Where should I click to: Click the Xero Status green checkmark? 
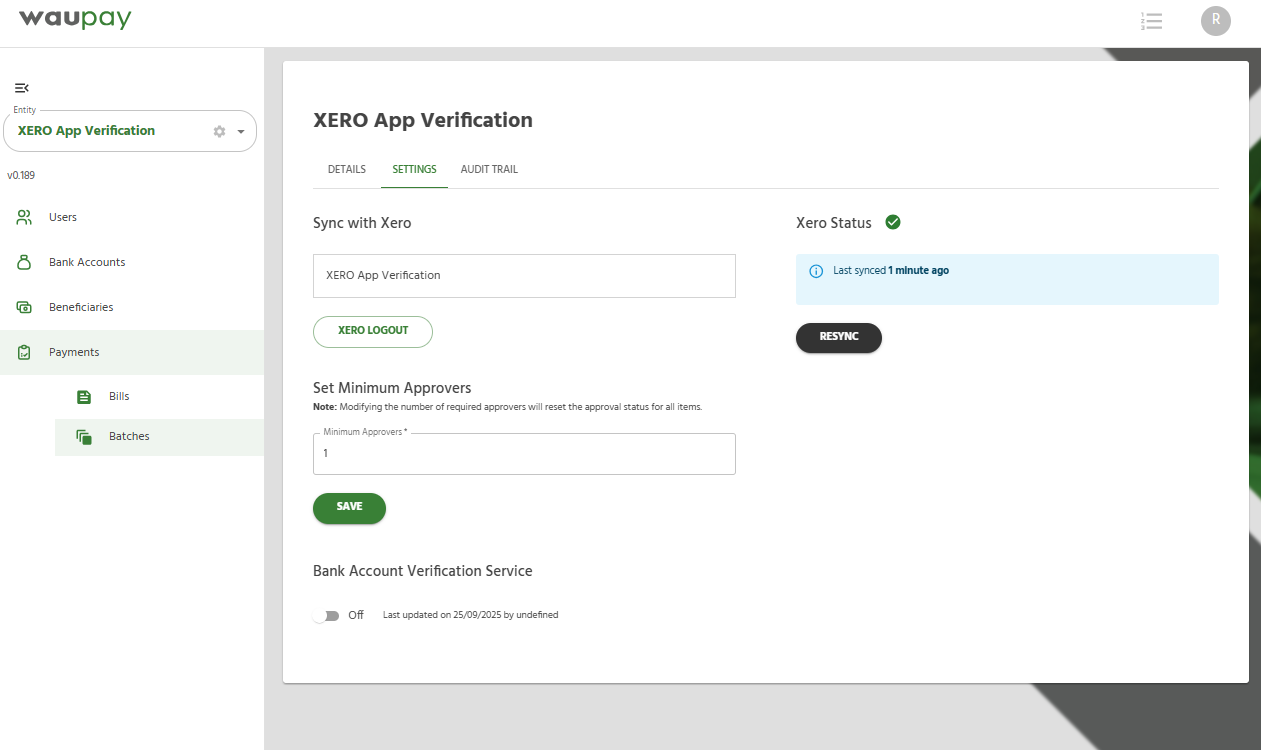point(893,222)
